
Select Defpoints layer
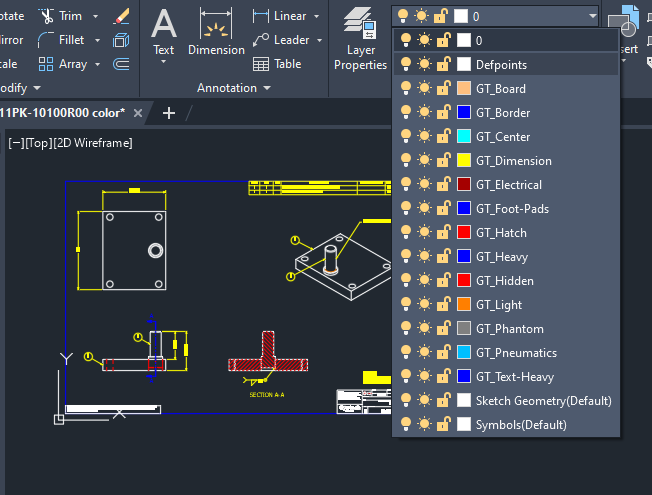(x=506, y=64)
